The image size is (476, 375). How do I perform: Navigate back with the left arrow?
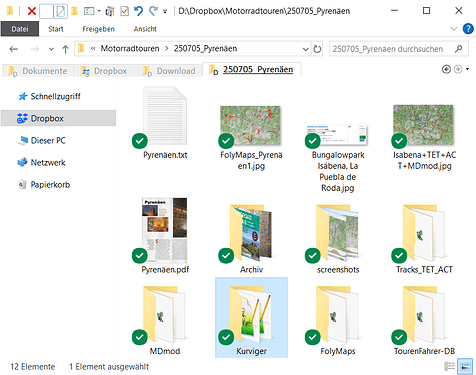pyautogui.click(x=14, y=49)
